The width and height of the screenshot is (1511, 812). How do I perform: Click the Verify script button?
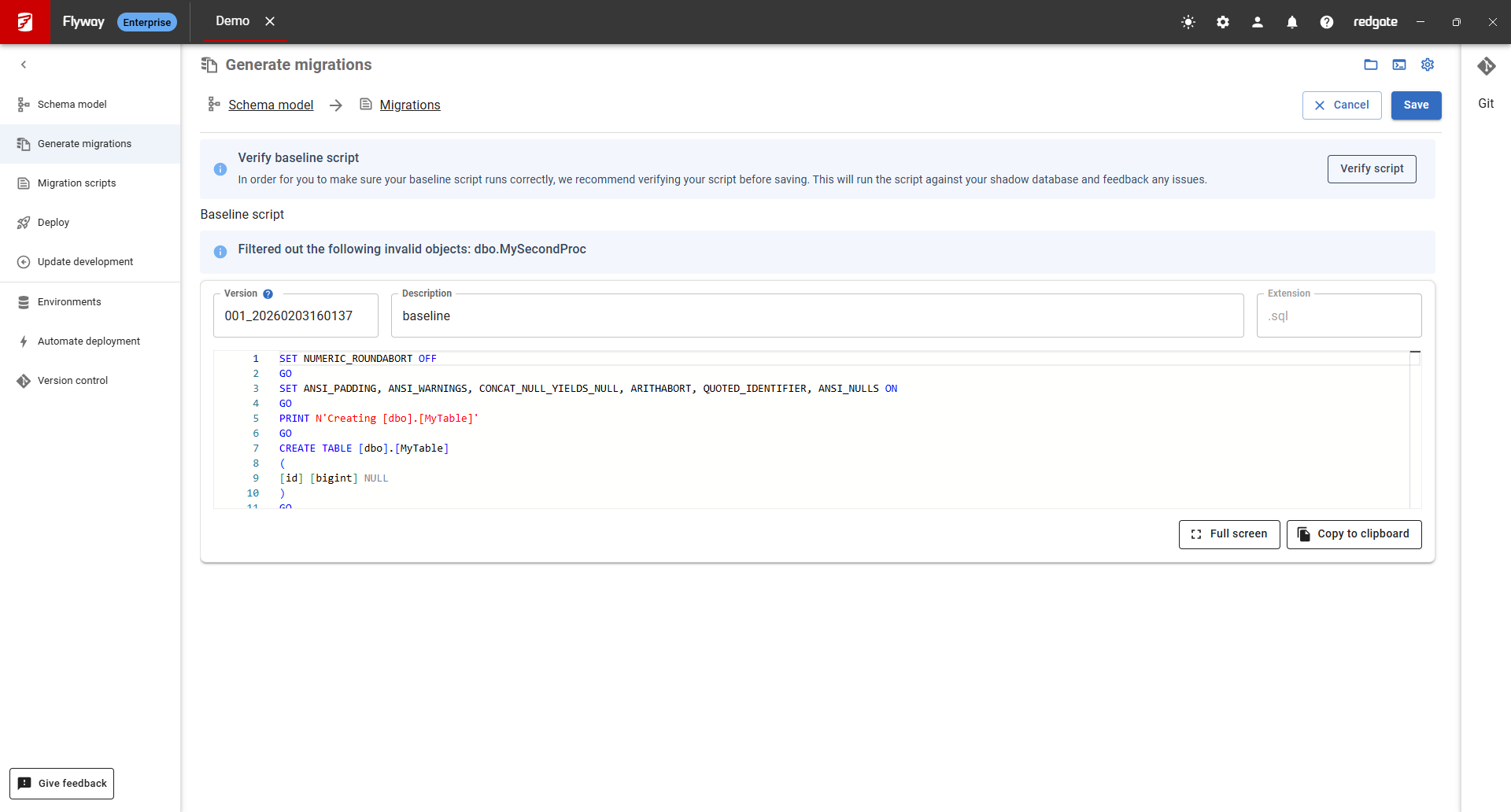coord(1372,169)
